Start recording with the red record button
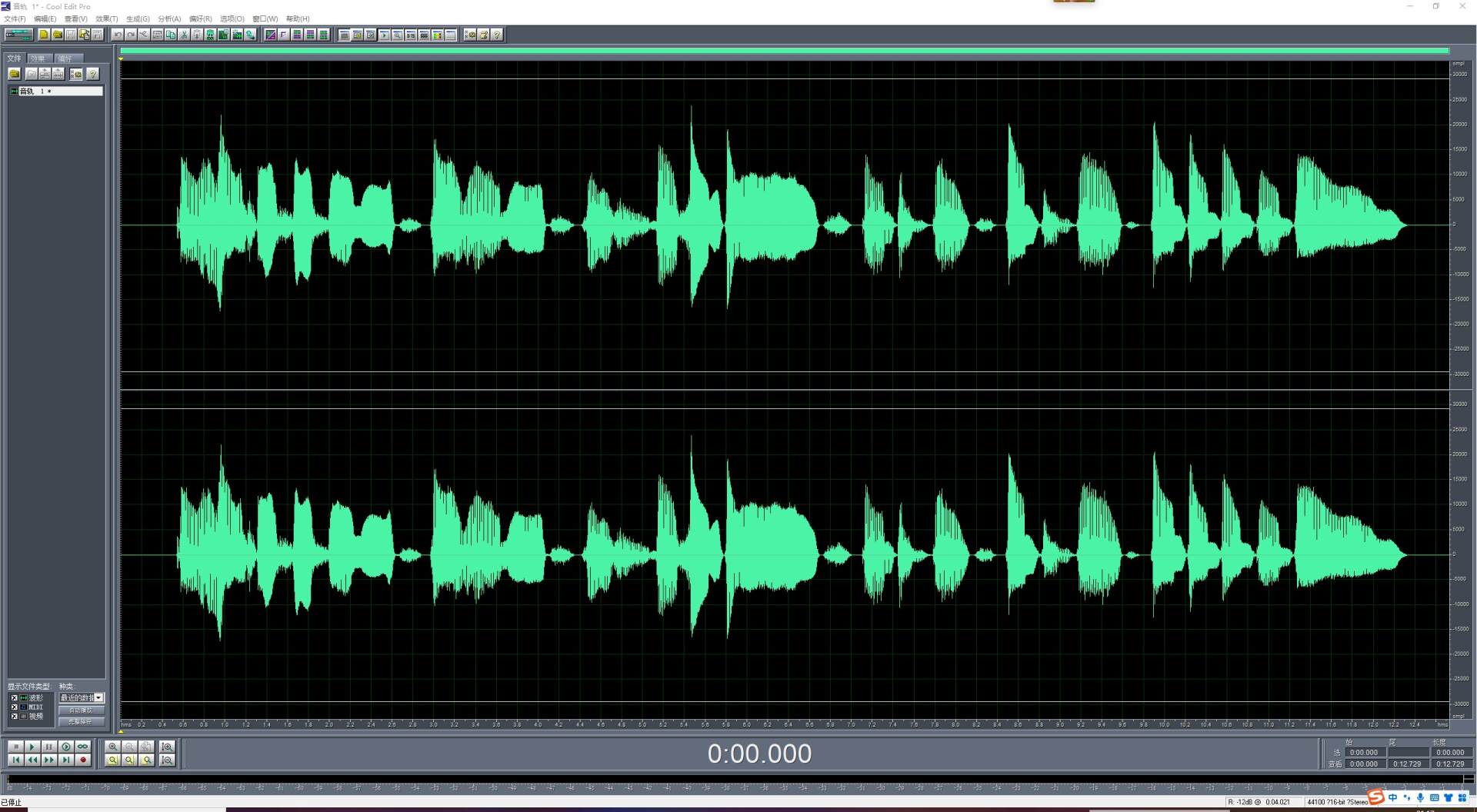This screenshot has height=812, width=1477. pyautogui.click(x=83, y=760)
